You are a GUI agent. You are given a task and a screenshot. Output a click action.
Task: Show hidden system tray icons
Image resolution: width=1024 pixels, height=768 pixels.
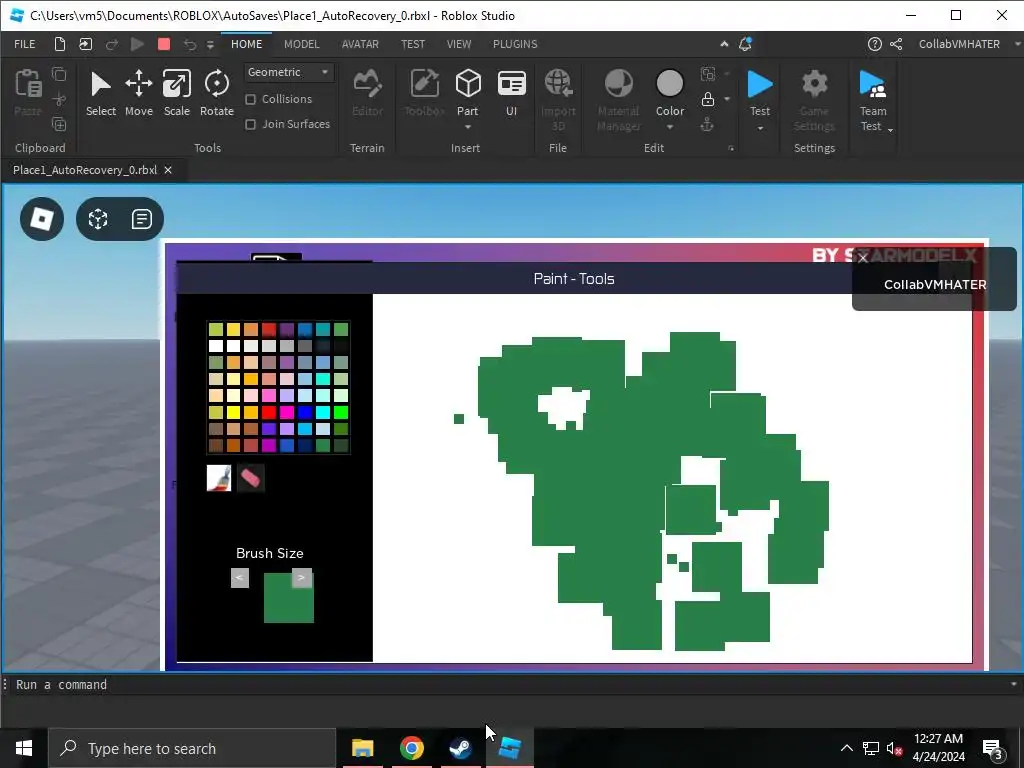click(x=846, y=748)
